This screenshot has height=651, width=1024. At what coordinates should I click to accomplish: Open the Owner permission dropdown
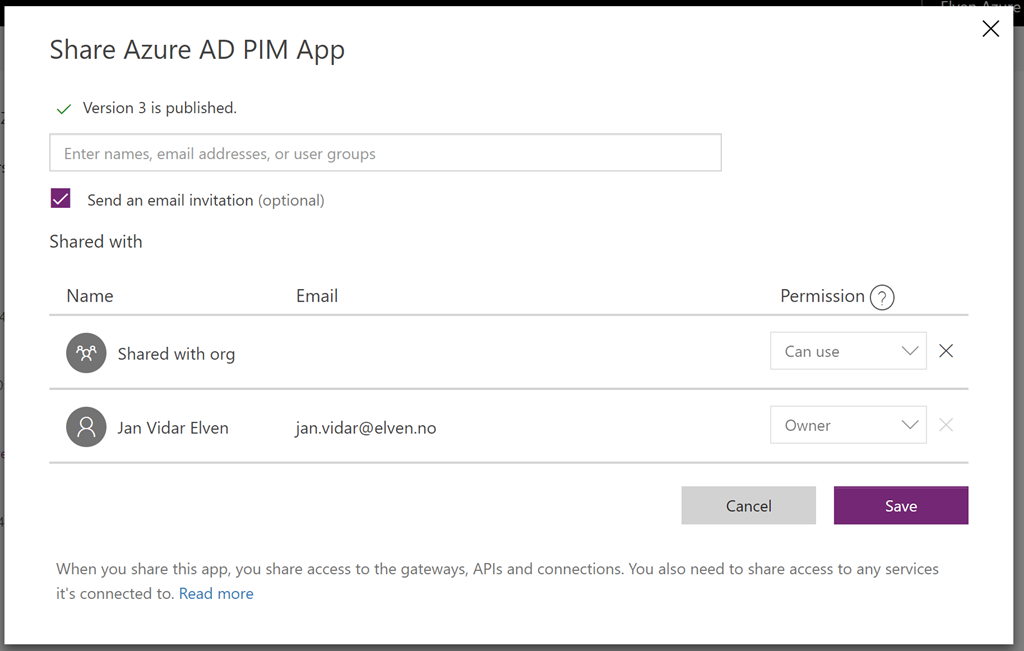click(x=848, y=425)
